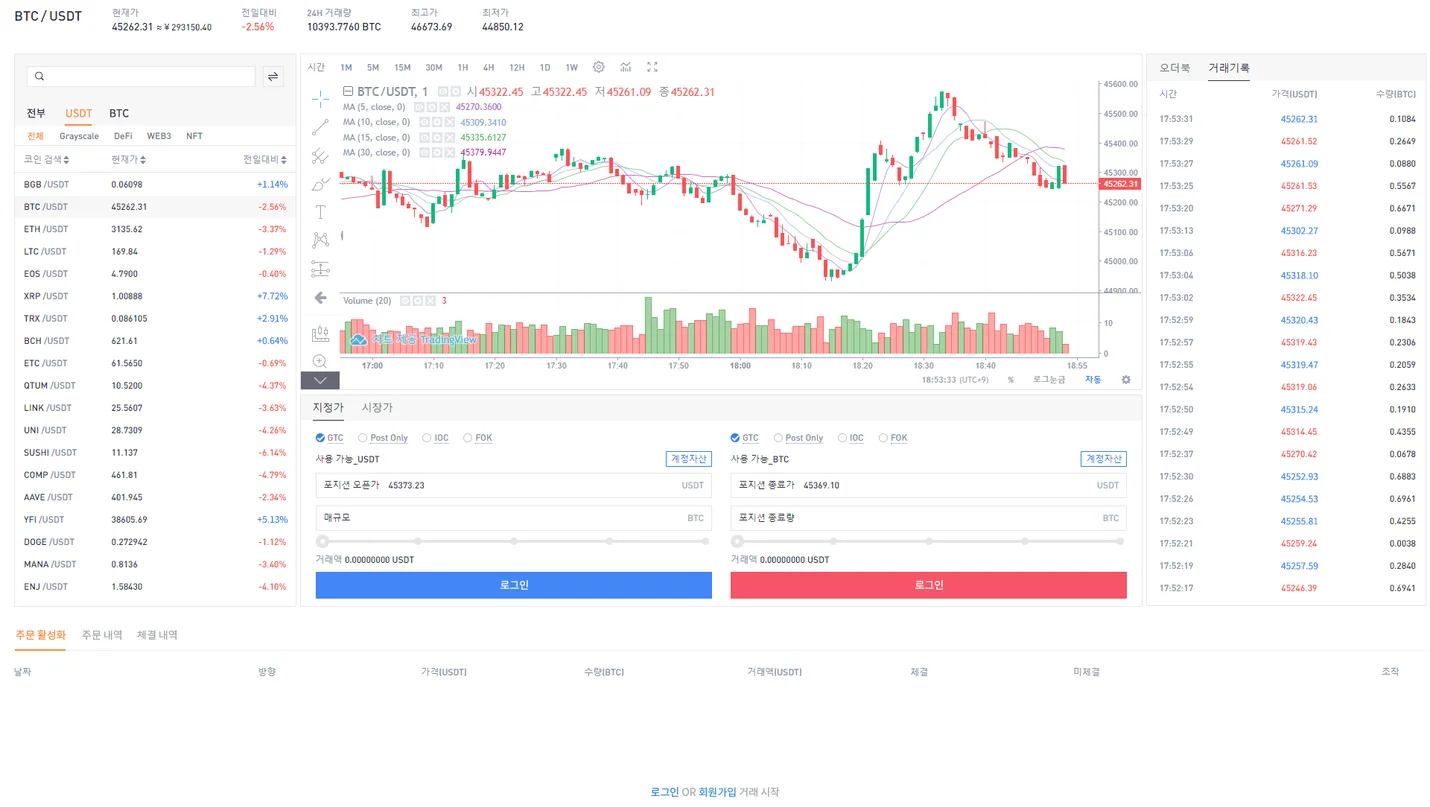
Task: Toggle fullscreen chart mode
Action: pyautogui.click(x=652, y=67)
